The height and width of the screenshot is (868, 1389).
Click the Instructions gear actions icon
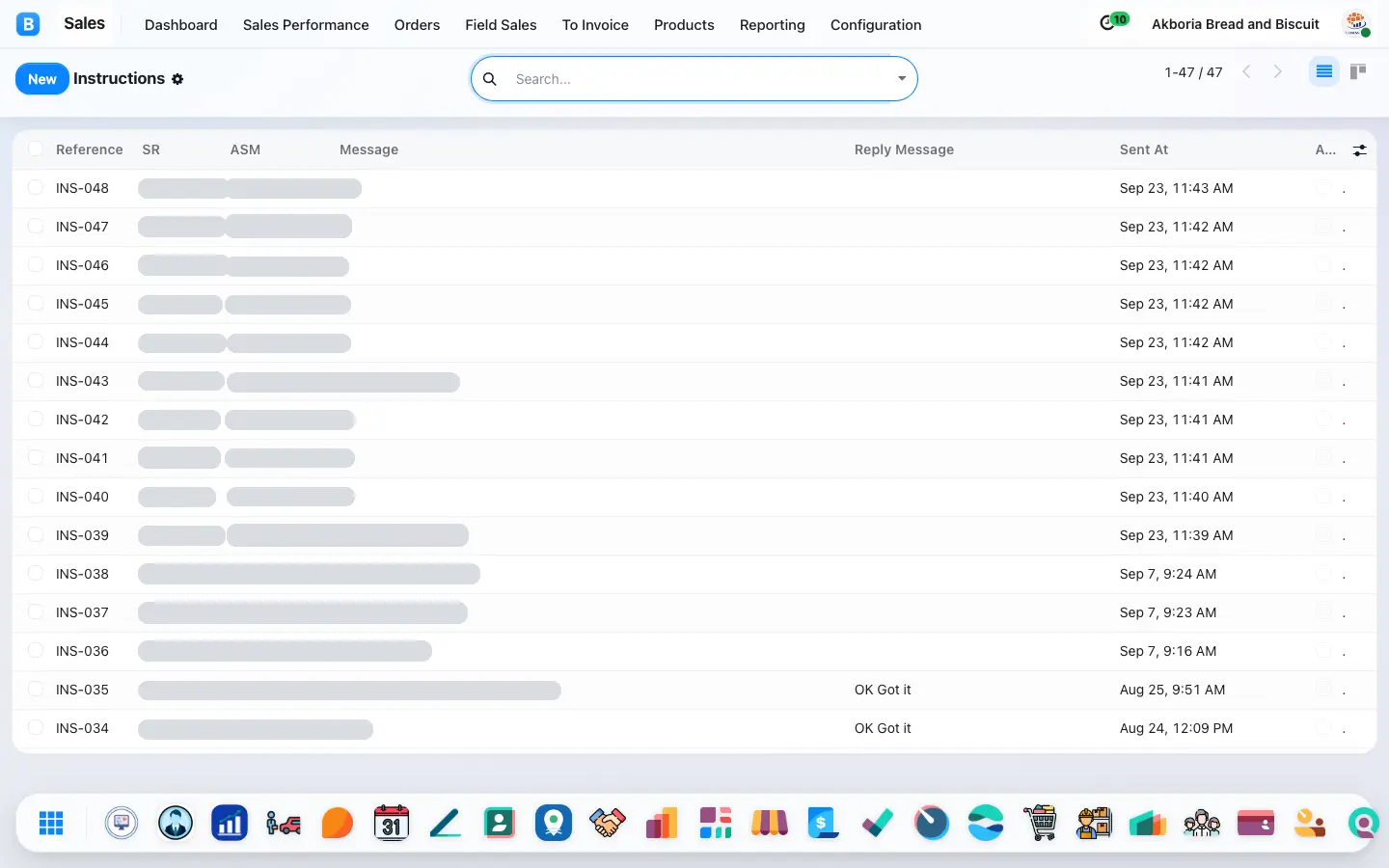[x=177, y=79]
